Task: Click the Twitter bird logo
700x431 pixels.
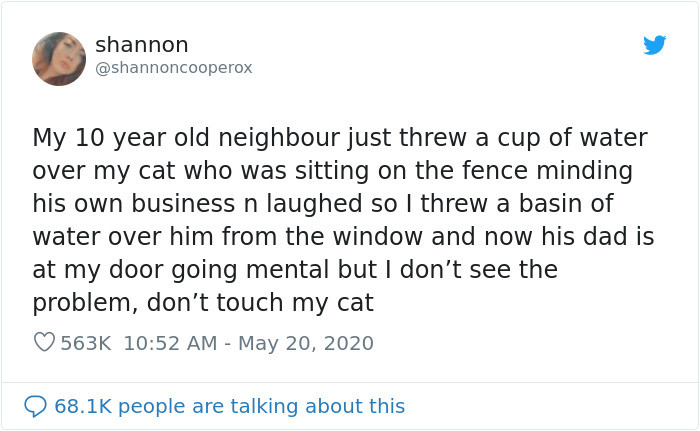Action: click(655, 45)
